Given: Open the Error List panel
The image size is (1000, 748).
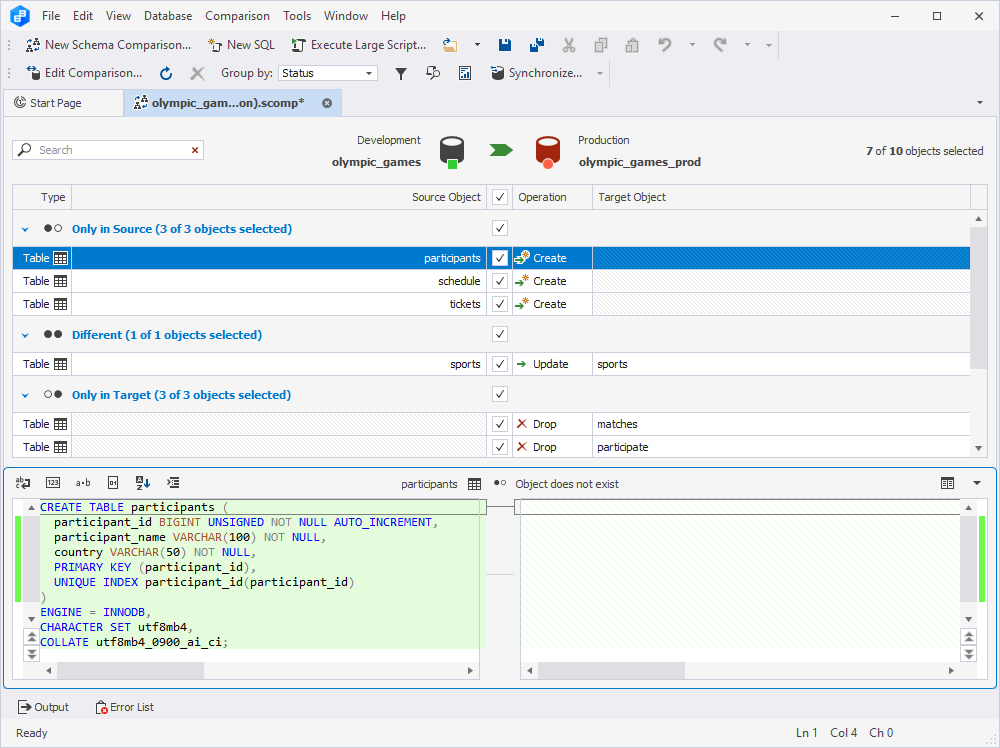Looking at the screenshot, I should 124,707.
